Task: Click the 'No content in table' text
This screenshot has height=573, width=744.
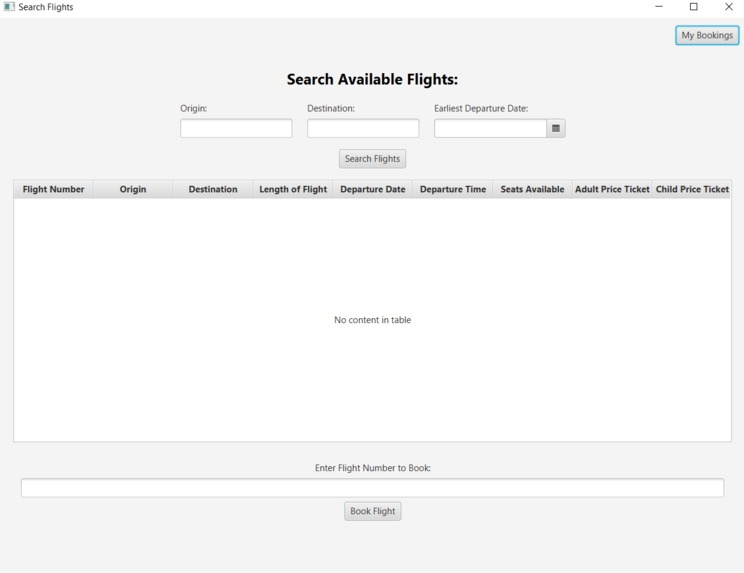Action: [372, 320]
